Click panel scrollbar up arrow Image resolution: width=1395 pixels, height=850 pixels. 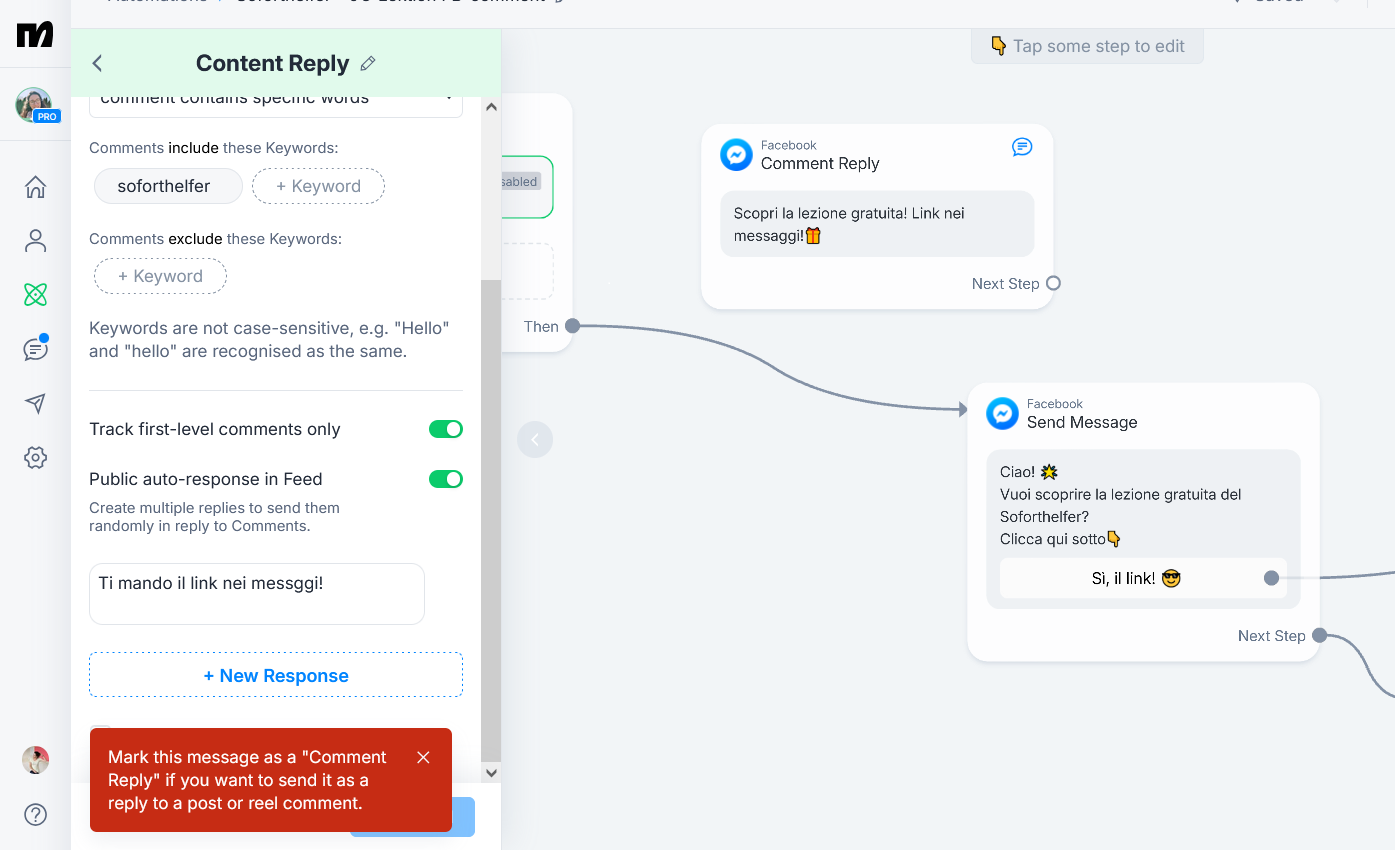point(490,106)
